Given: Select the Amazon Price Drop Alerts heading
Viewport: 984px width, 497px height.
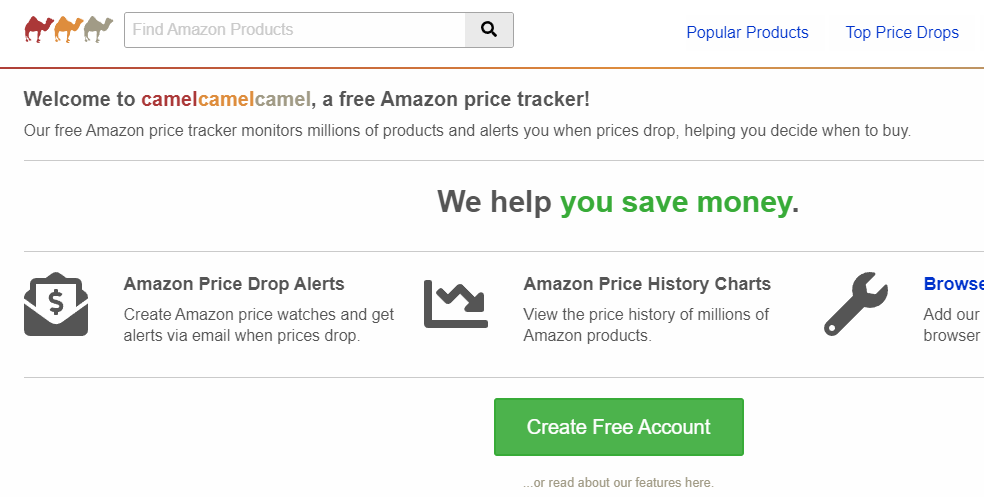Looking at the screenshot, I should pos(234,284).
